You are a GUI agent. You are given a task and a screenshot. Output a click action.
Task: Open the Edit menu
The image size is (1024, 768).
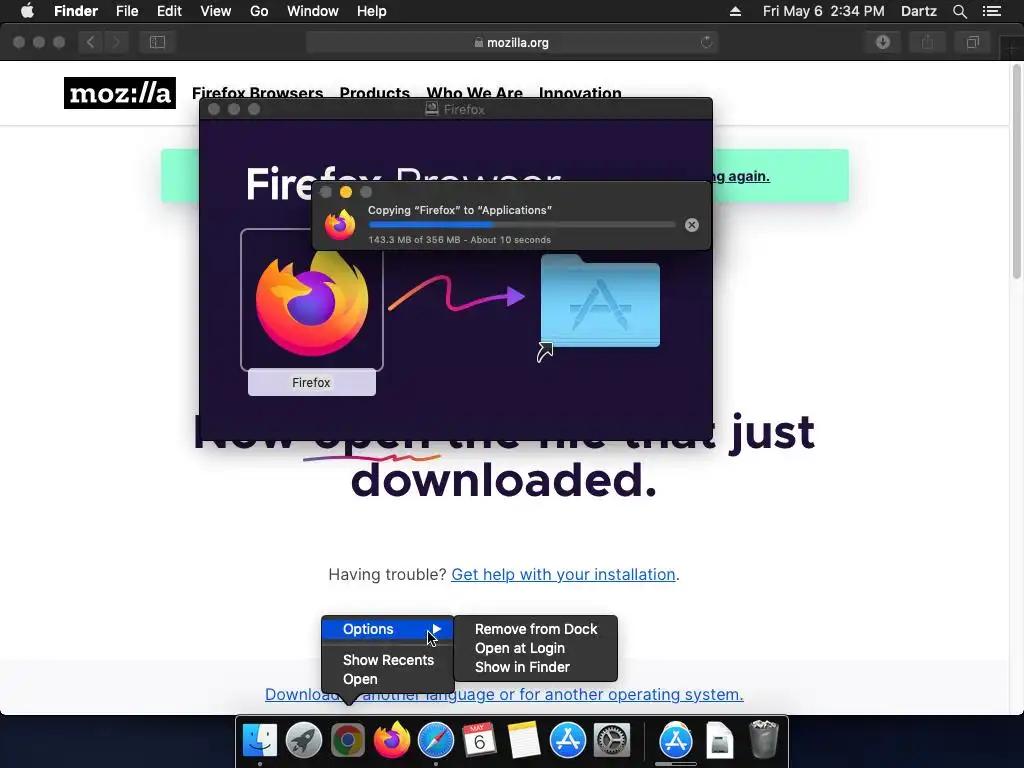click(169, 11)
